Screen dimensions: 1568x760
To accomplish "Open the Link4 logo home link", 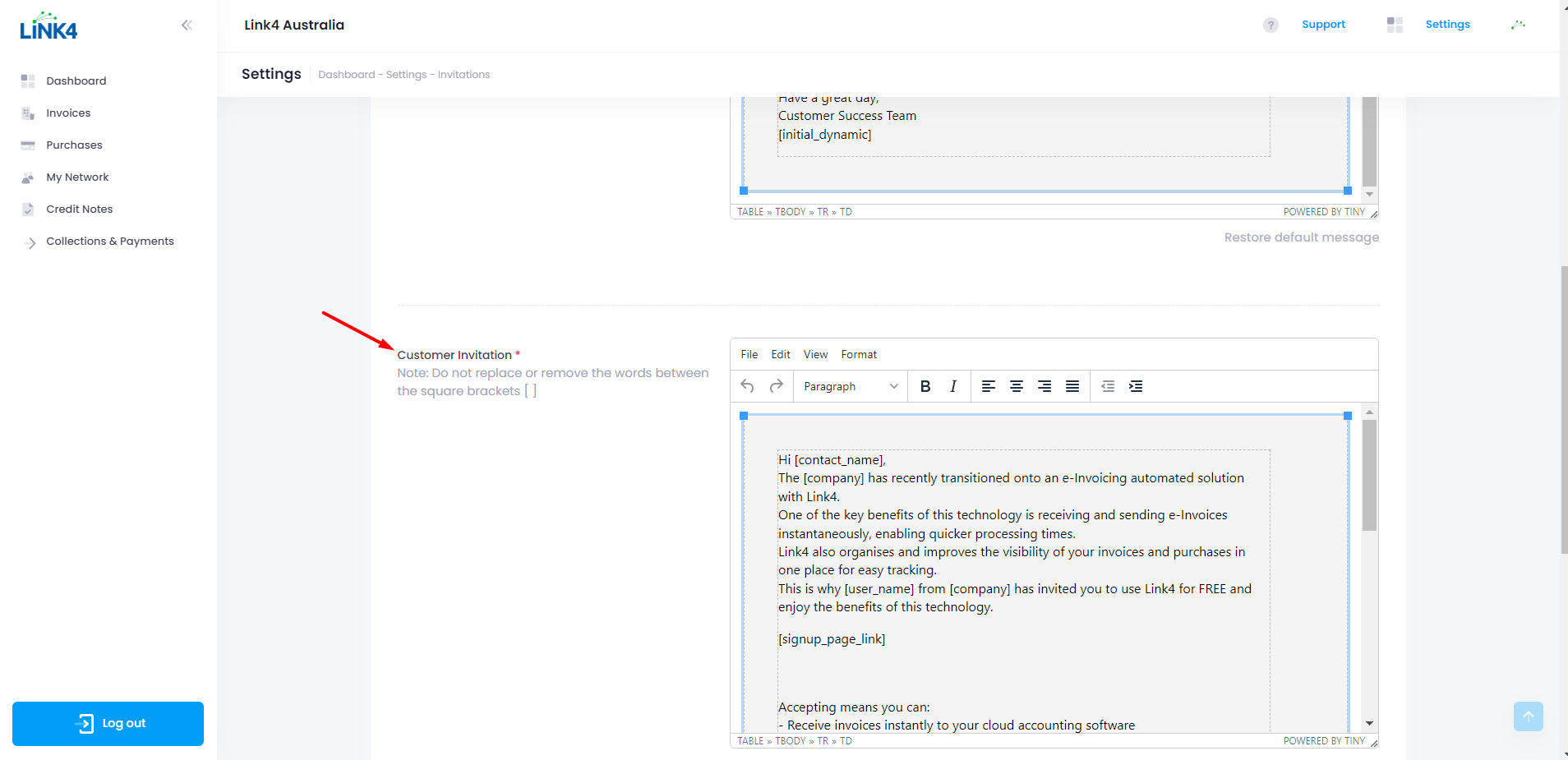I will click(x=48, y=26).
